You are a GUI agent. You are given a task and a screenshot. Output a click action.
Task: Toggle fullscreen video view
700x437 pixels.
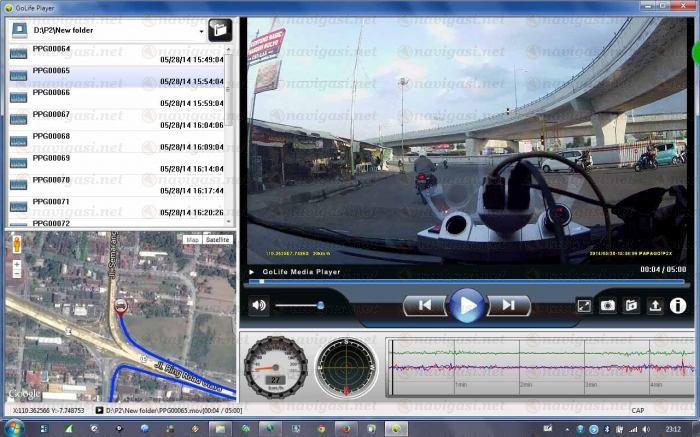(585, 306)
